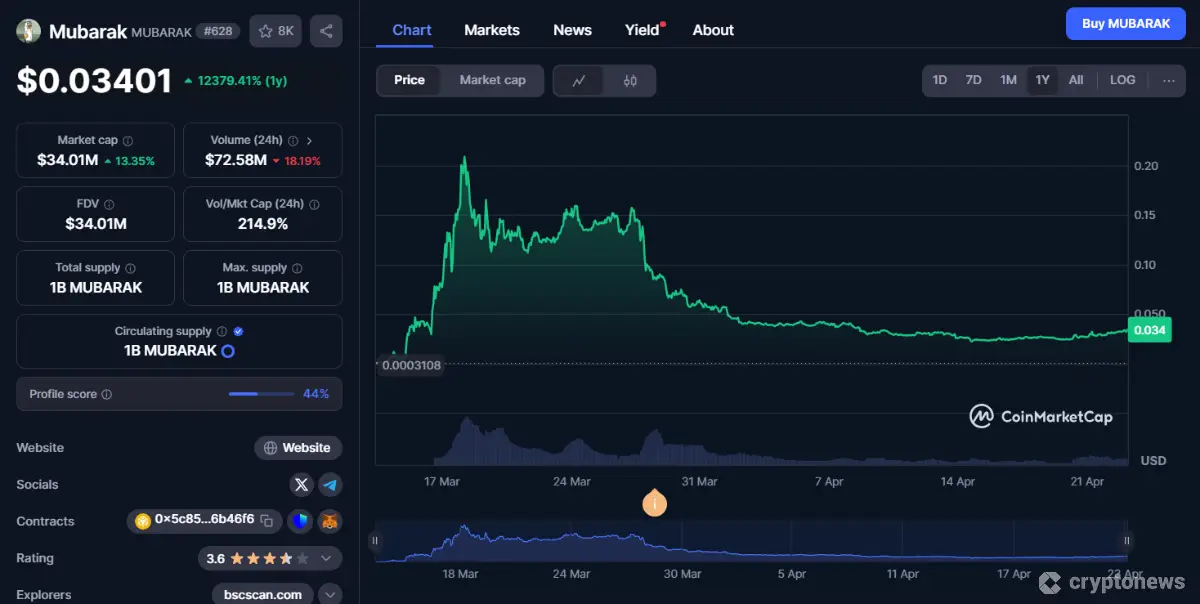Toggle LOG scale on the chart
The height and width of the screenshot is (604, 1200).
[1122, 79]
